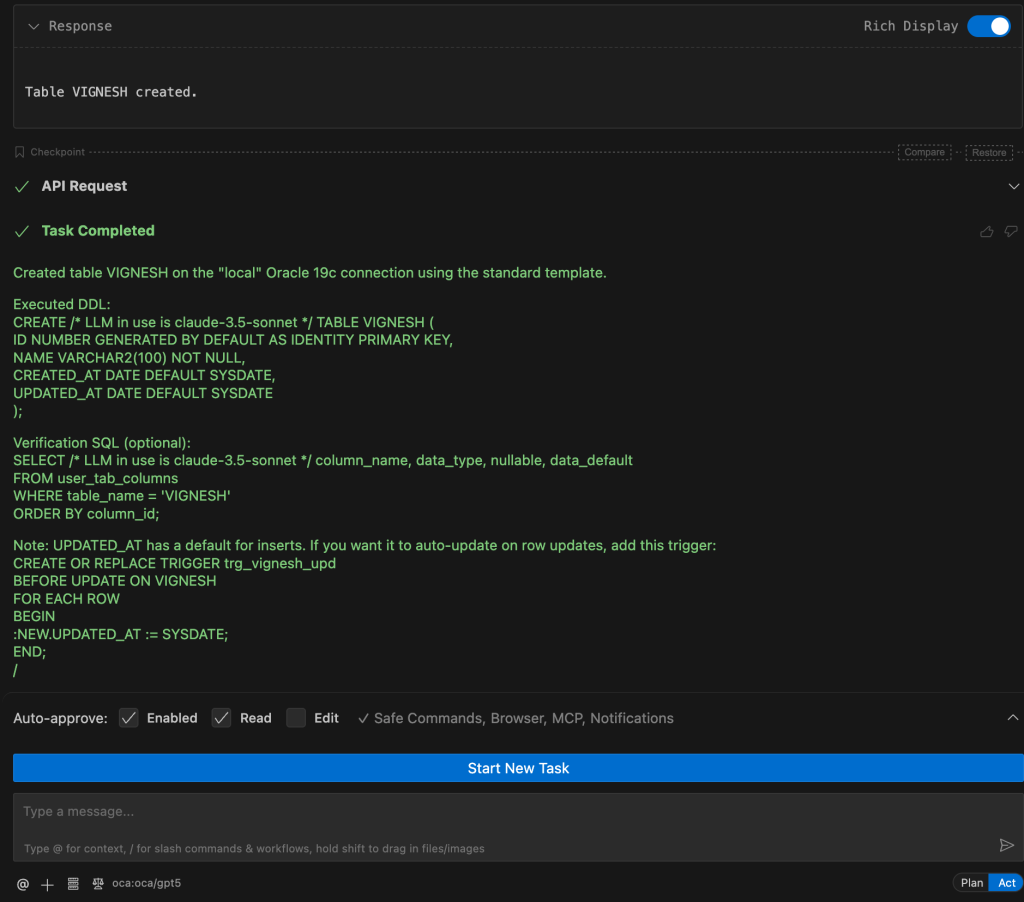Click the thumbs down feedback icon
The image size is (1024, 902).
pos(1011,232)
